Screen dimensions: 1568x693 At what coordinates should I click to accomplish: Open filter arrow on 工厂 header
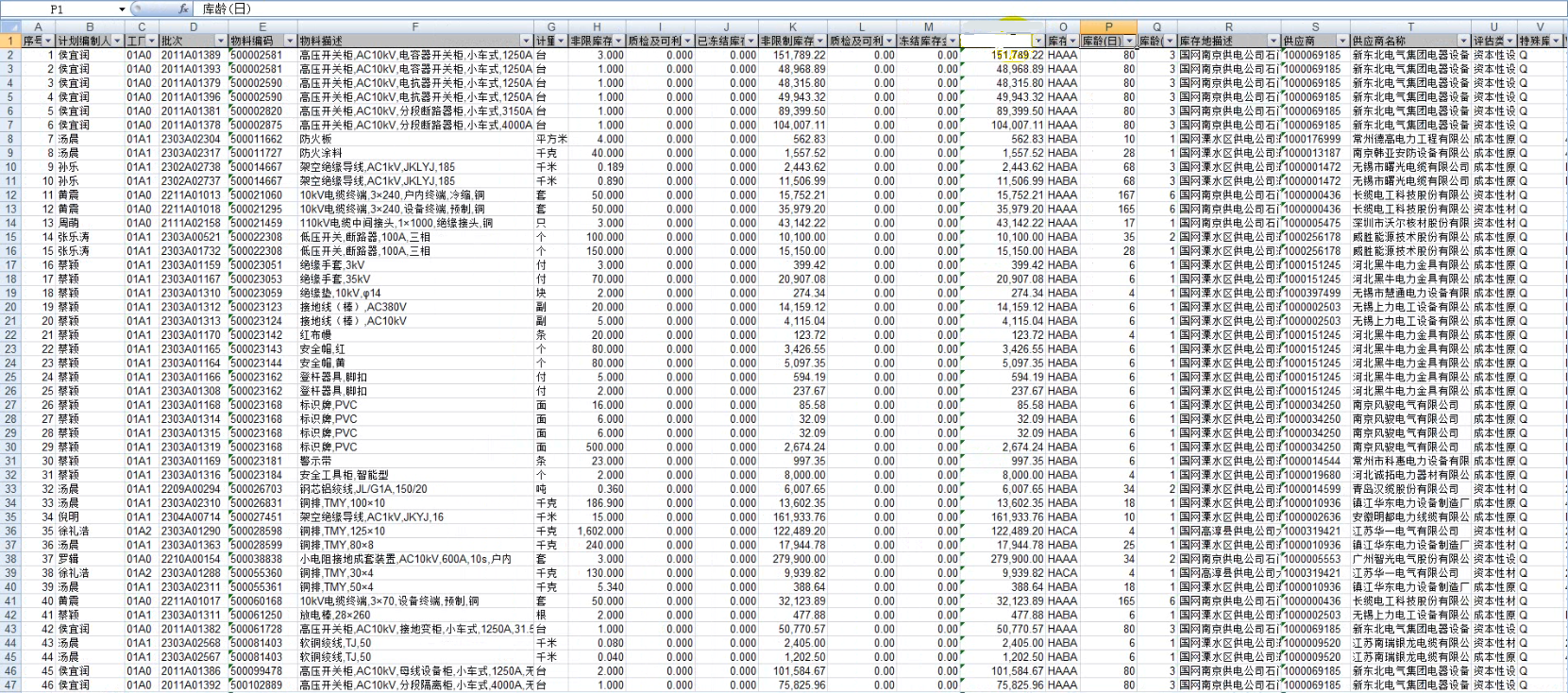[152, 41]
